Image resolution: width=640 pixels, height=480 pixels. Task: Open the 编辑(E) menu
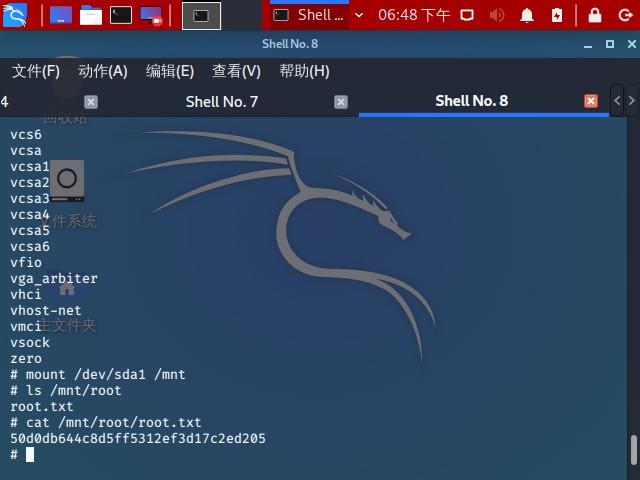click(170, 71)
